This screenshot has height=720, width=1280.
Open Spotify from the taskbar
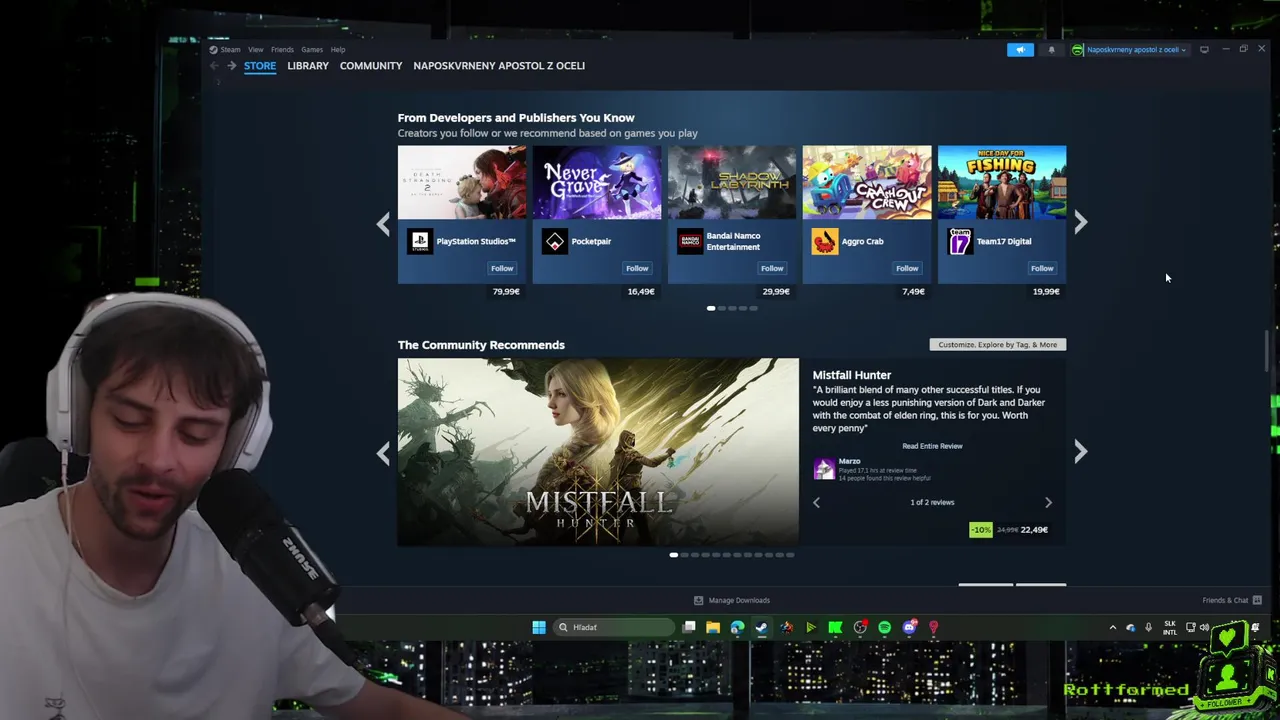[884, 627]
